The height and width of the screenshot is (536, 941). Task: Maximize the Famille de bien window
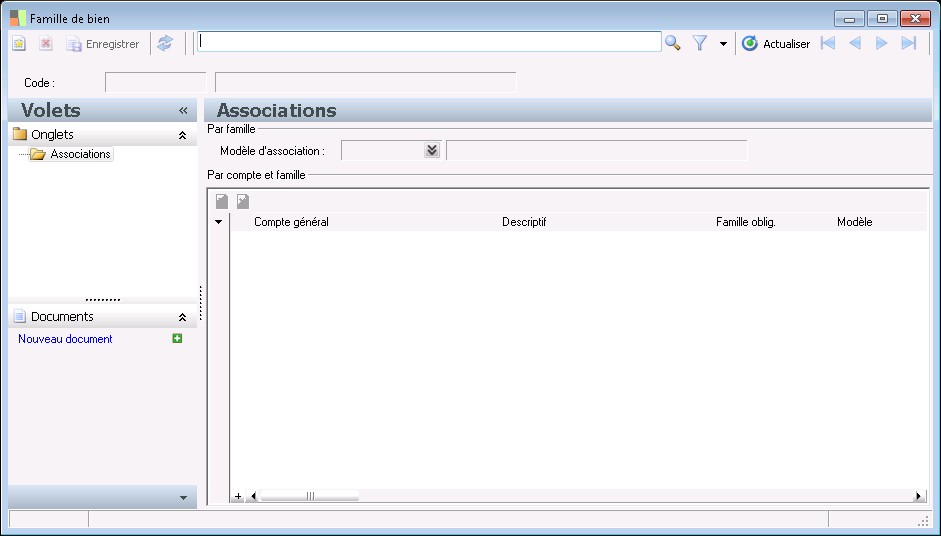coord(882,19)
